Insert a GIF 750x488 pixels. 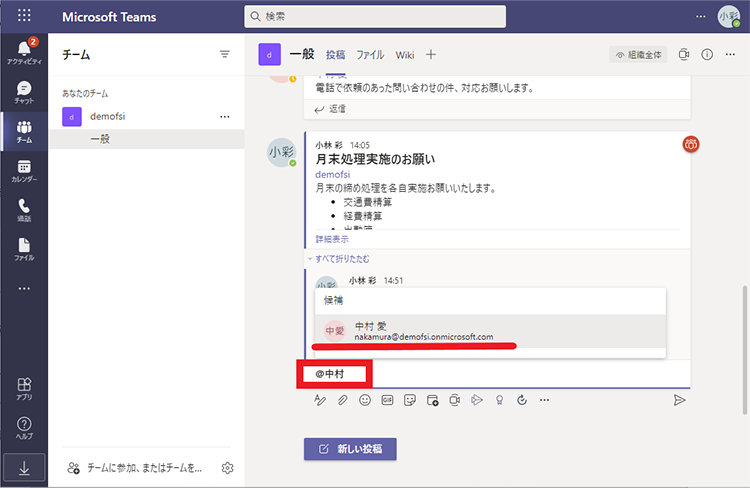(x=387, y=400)
